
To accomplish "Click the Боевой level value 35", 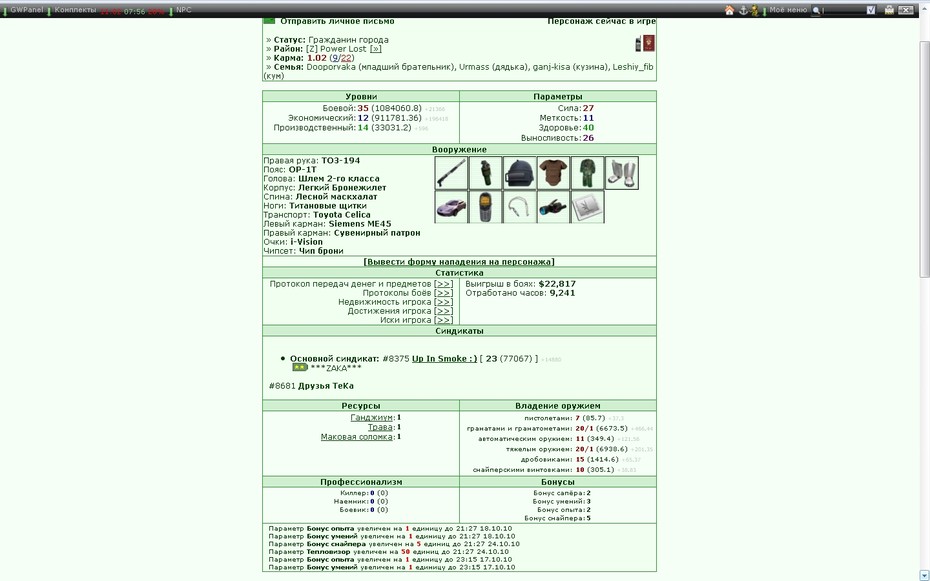I will tap(363, 108).
